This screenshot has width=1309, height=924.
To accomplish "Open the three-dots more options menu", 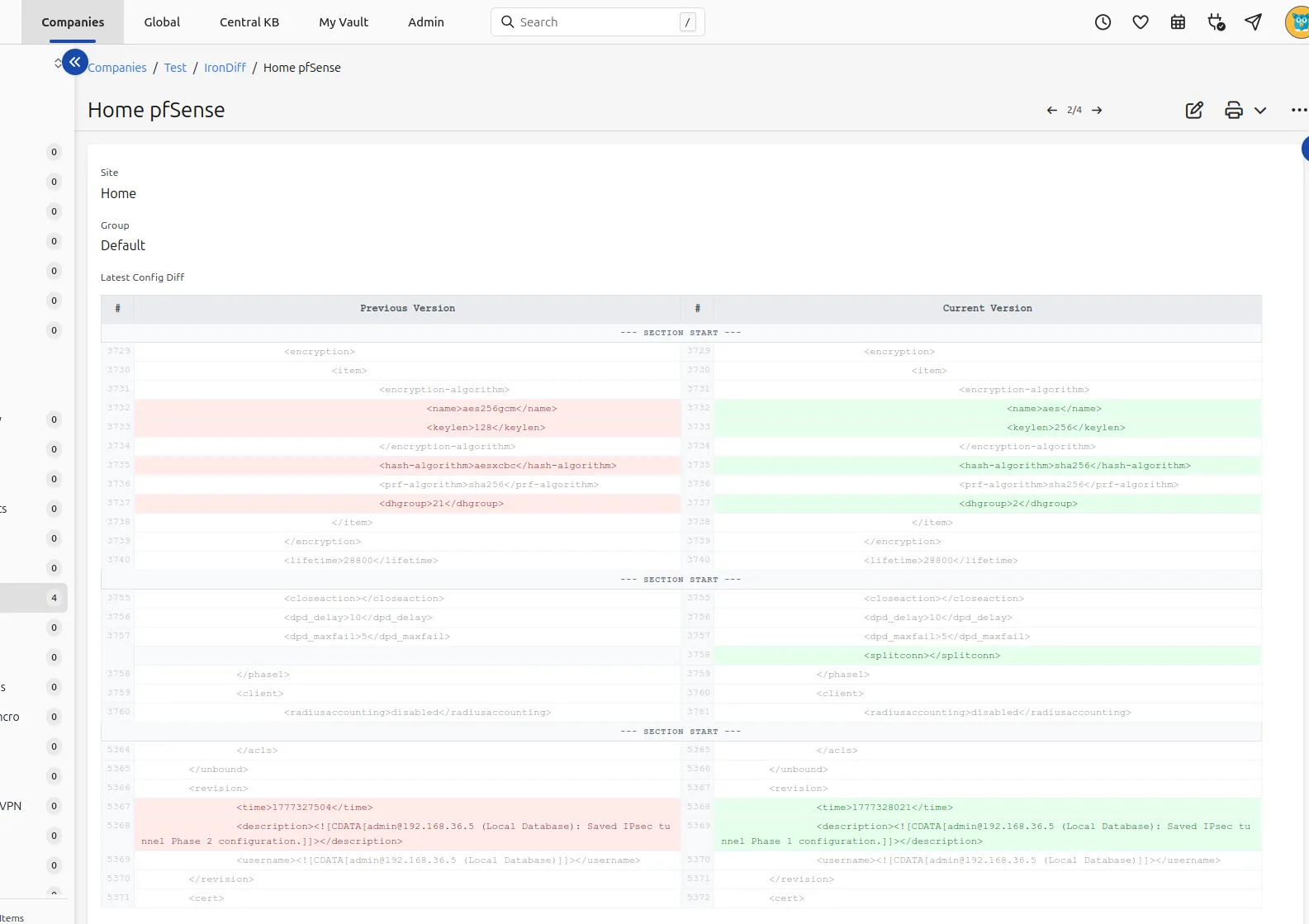I will [1298, 110].
